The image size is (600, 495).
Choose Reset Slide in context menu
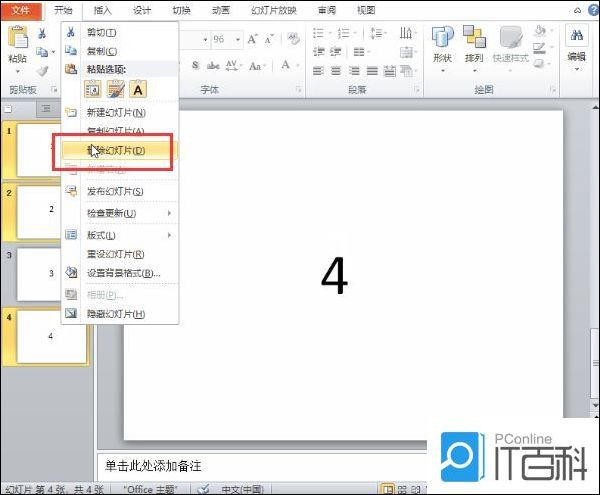pos(120,254)
